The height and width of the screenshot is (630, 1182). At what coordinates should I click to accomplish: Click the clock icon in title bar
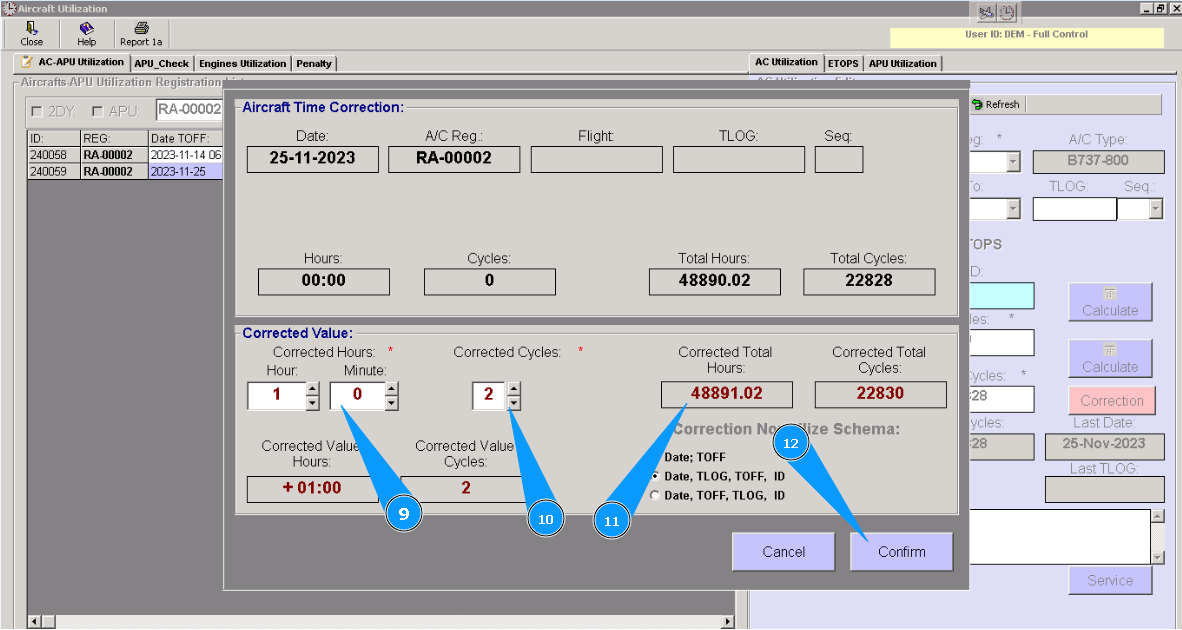[1007, 12]
